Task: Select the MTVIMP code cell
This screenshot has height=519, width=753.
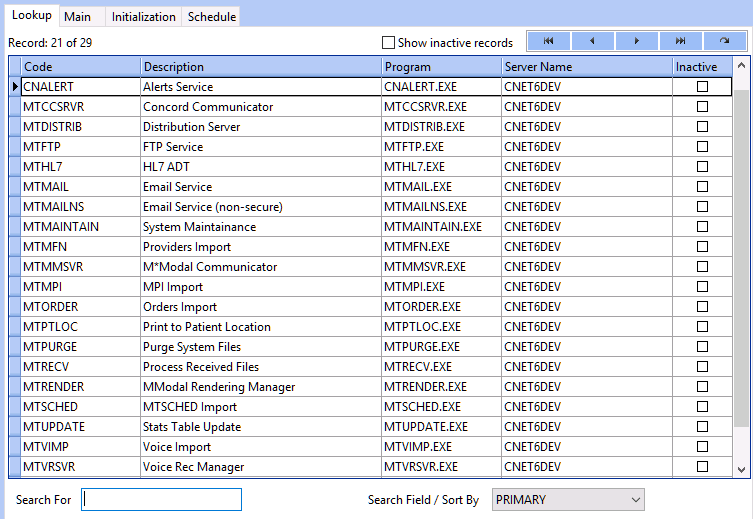Action: tap(81, 447)
